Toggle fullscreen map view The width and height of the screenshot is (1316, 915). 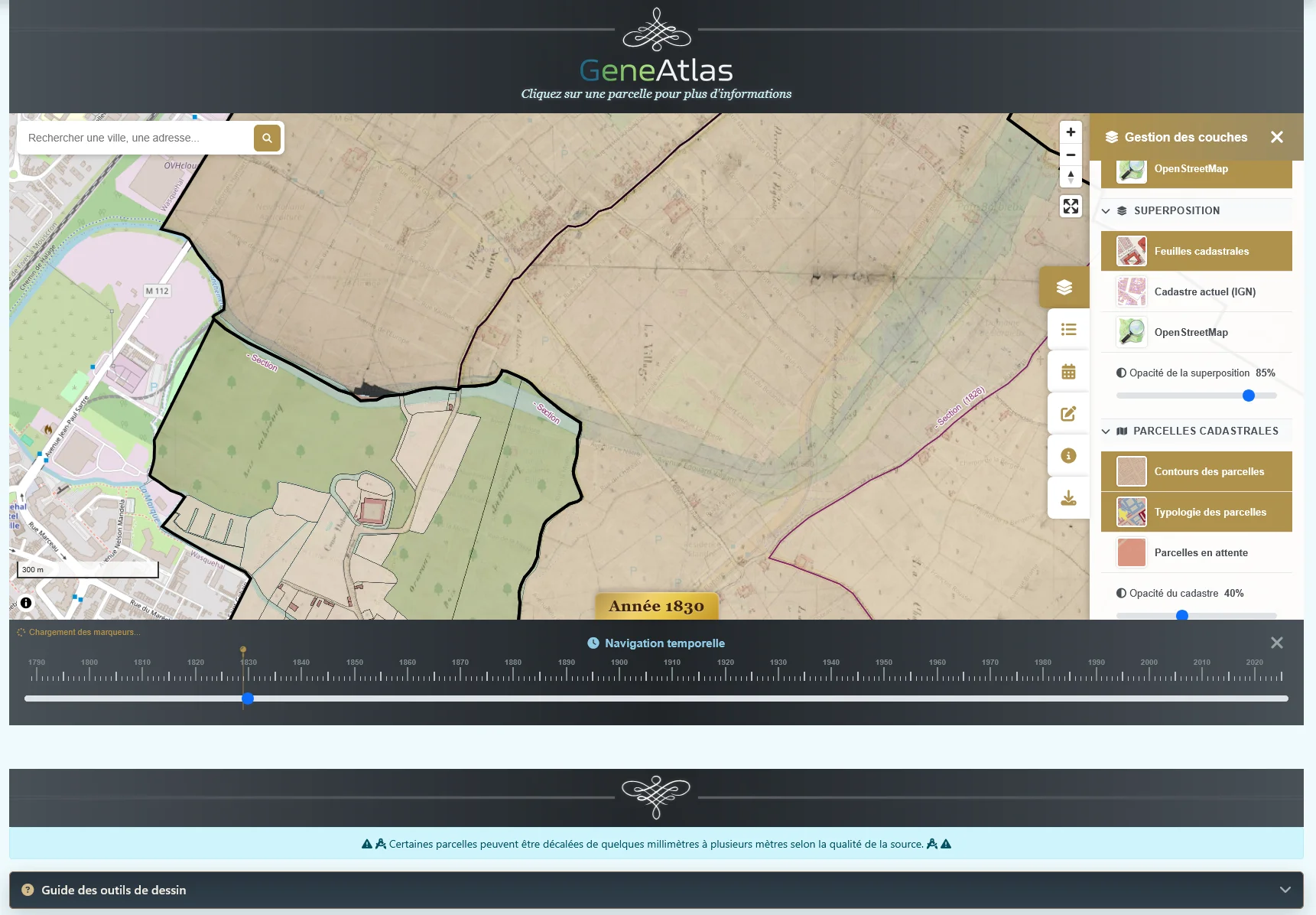coord(1071,206)
